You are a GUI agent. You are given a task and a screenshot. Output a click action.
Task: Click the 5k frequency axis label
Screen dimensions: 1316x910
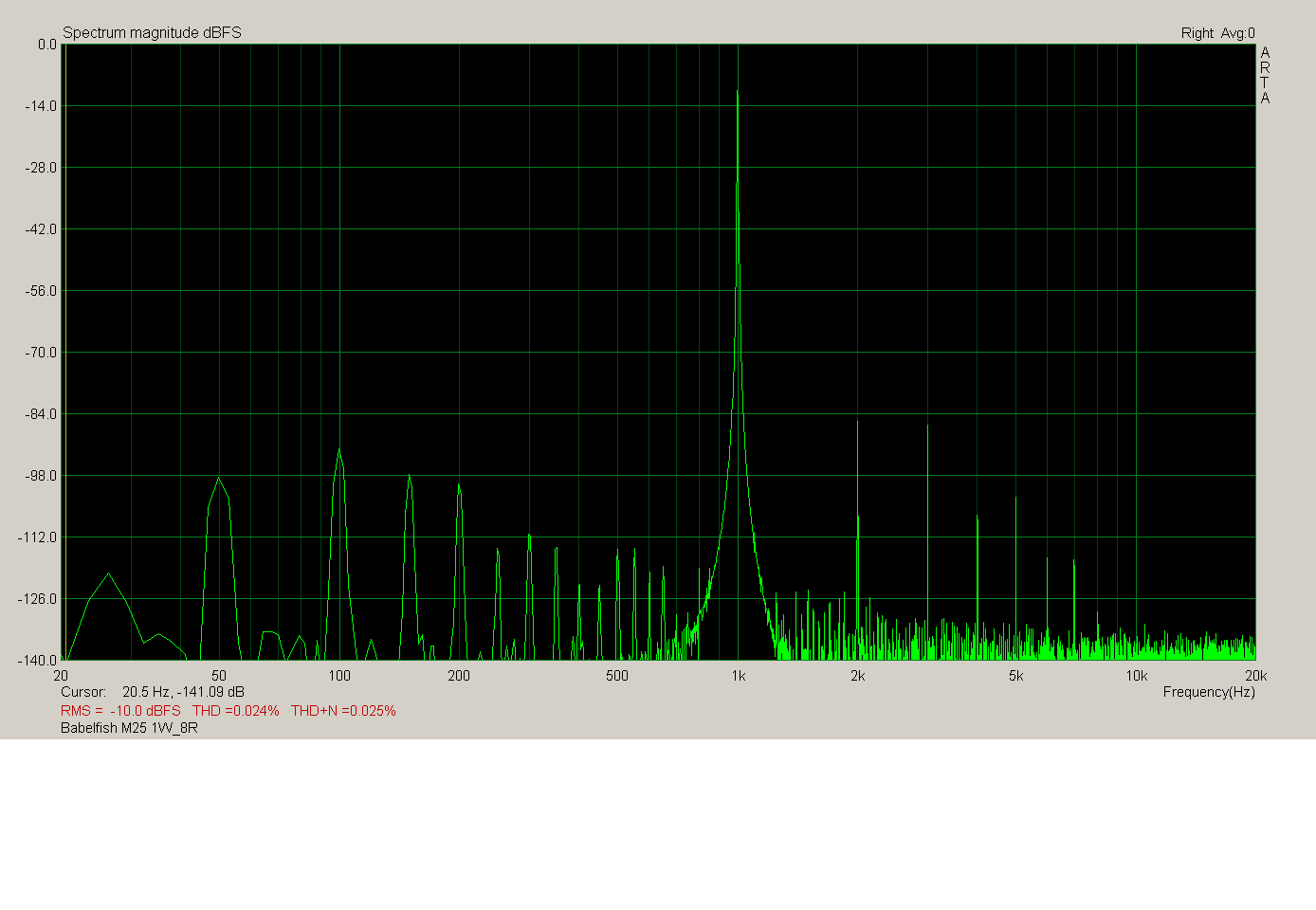(x=1015, y=676)
